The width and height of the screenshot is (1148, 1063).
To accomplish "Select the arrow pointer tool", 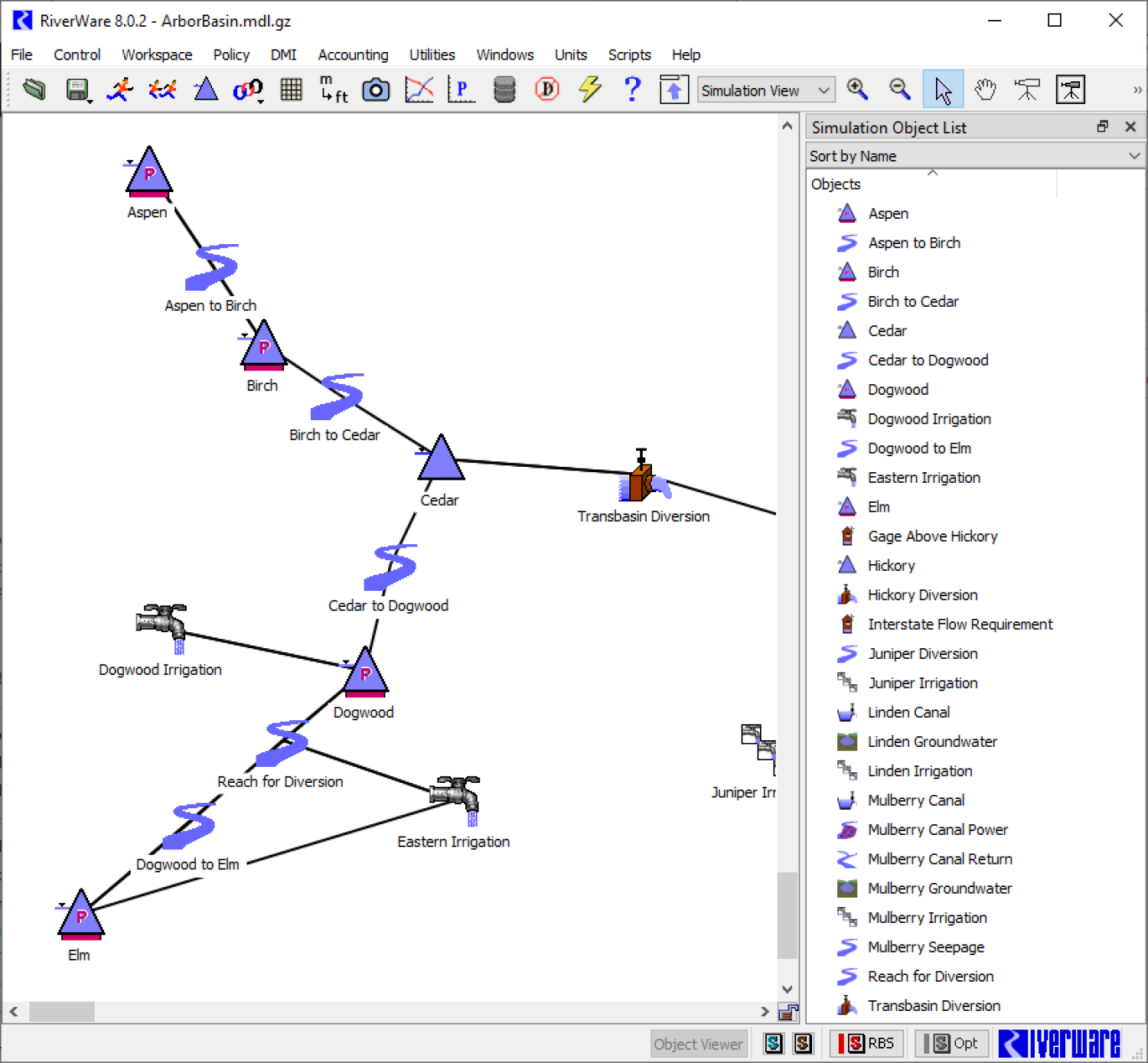I will [x=943, y=90].
